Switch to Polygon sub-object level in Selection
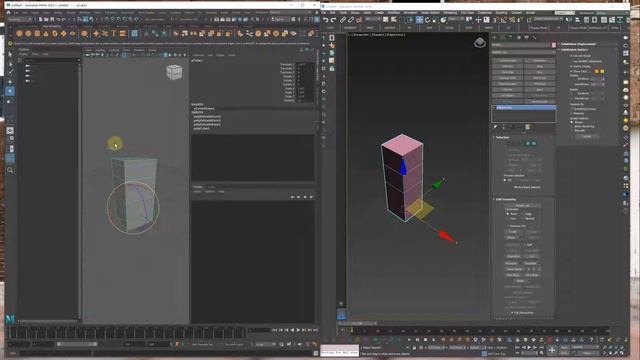The image size is (640, 360). pos(528,144)
